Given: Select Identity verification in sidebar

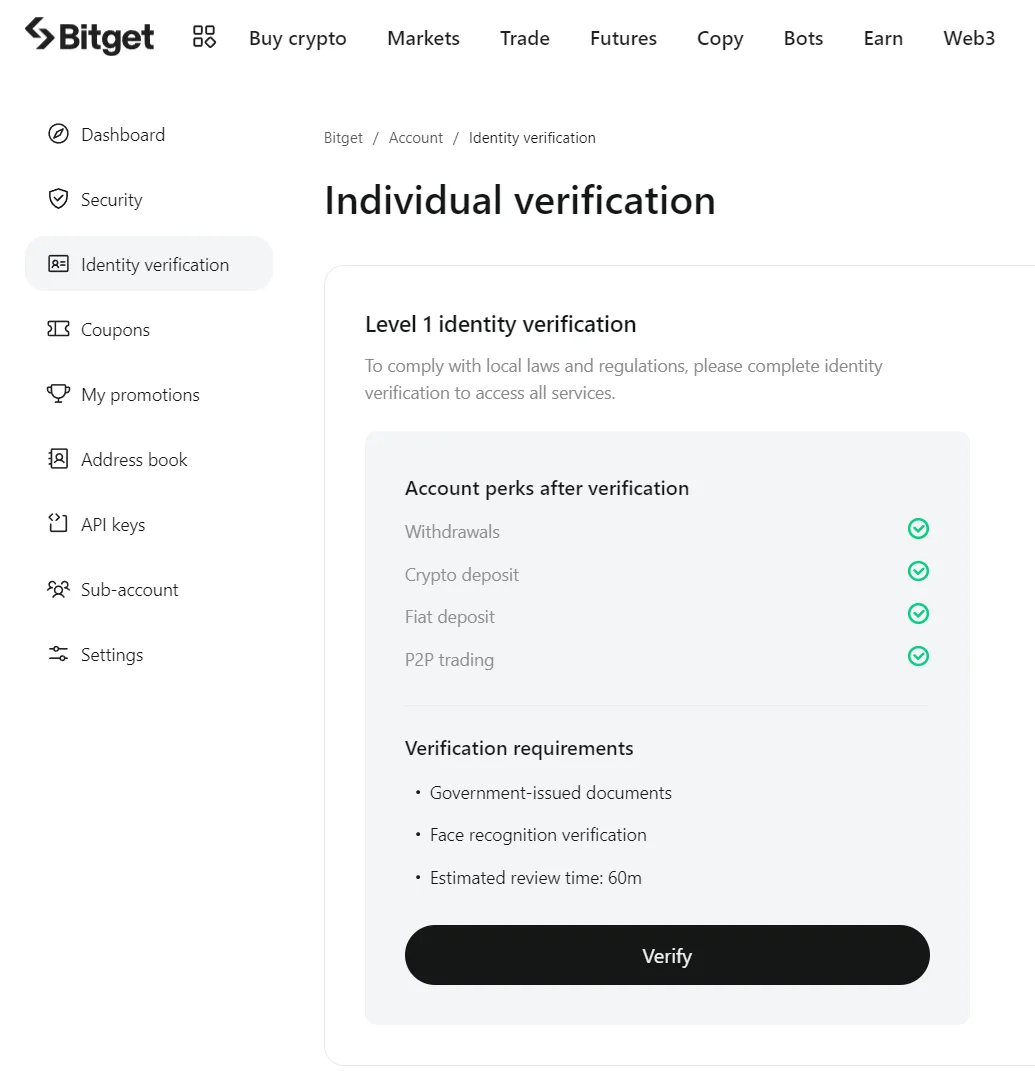Looking at the screenshot, I should (x=149, y=264).
